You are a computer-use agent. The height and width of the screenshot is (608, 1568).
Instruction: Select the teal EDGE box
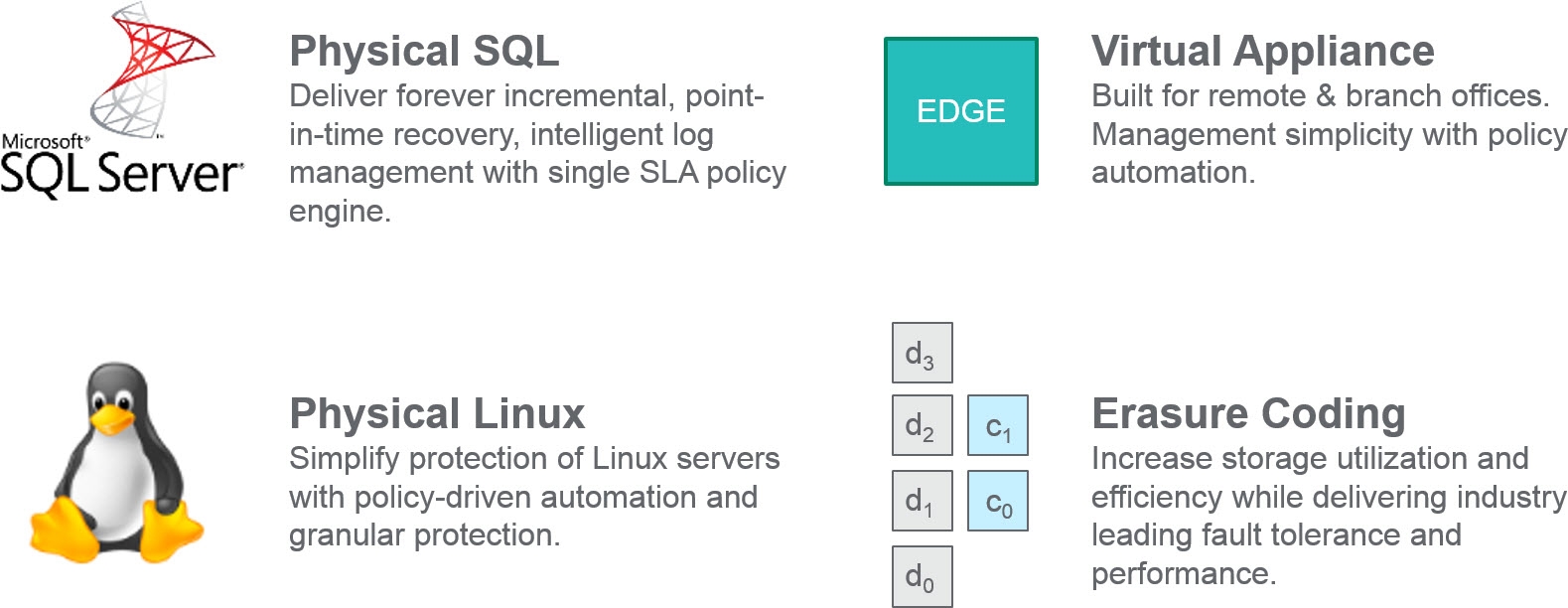click(961, 111)
